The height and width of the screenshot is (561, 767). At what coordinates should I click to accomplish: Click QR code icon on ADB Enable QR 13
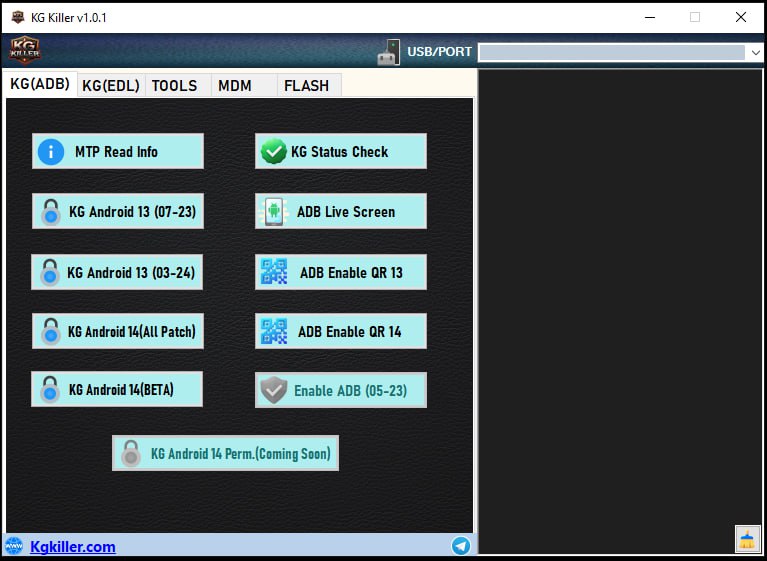274,271
